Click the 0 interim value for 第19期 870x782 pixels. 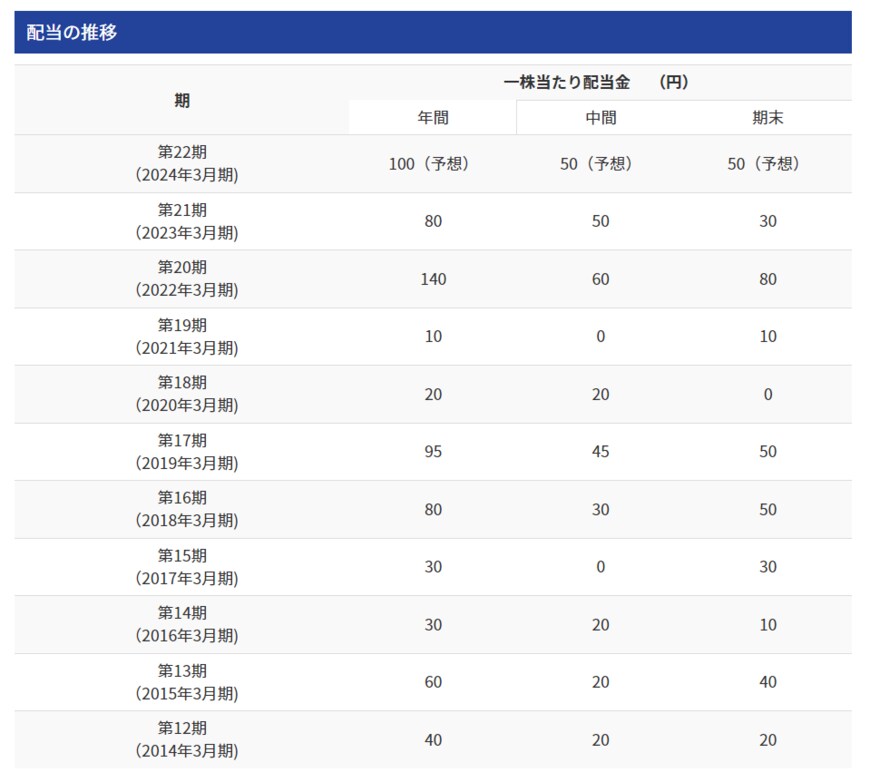(599, 336)
